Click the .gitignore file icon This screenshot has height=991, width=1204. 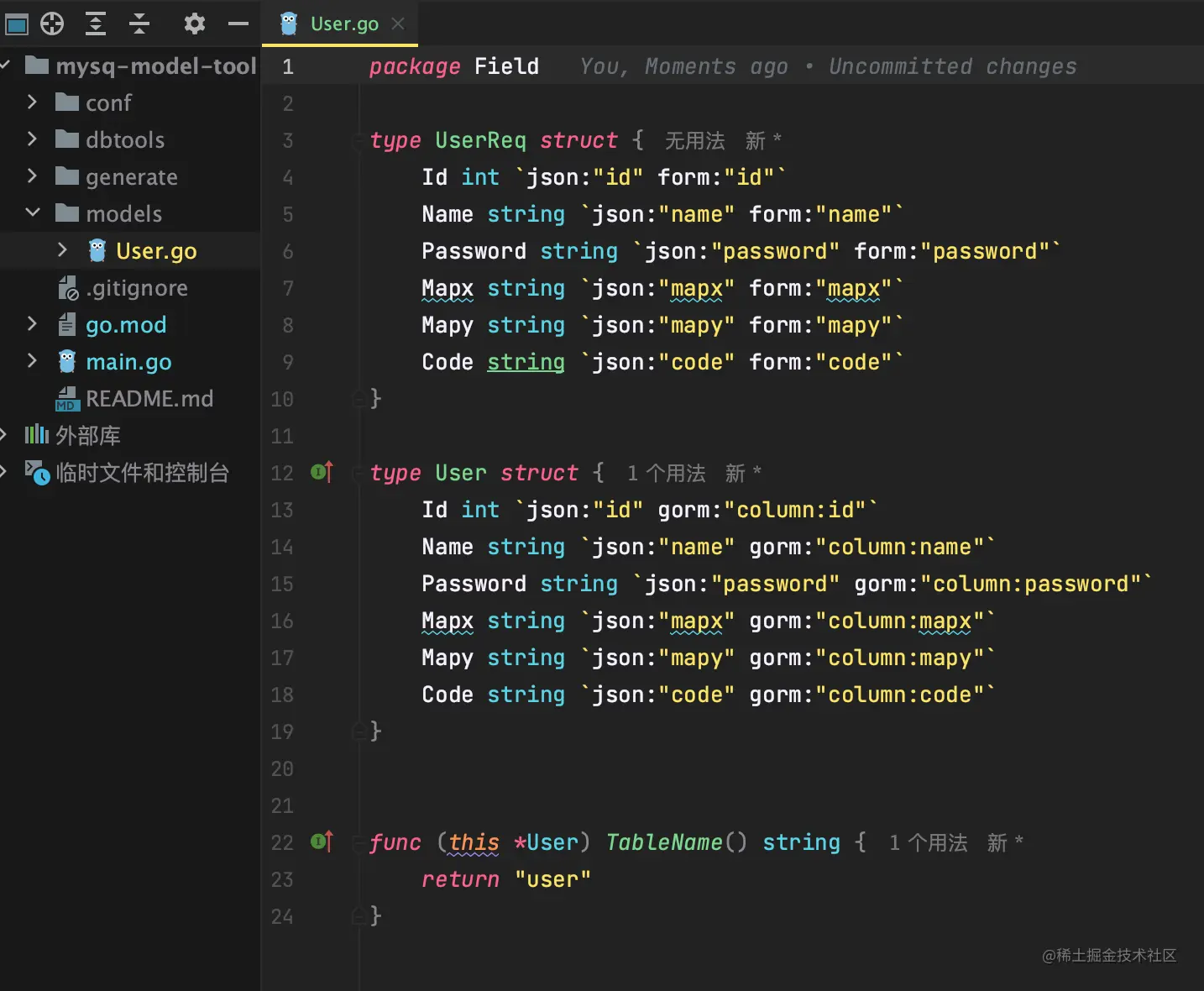68,288
